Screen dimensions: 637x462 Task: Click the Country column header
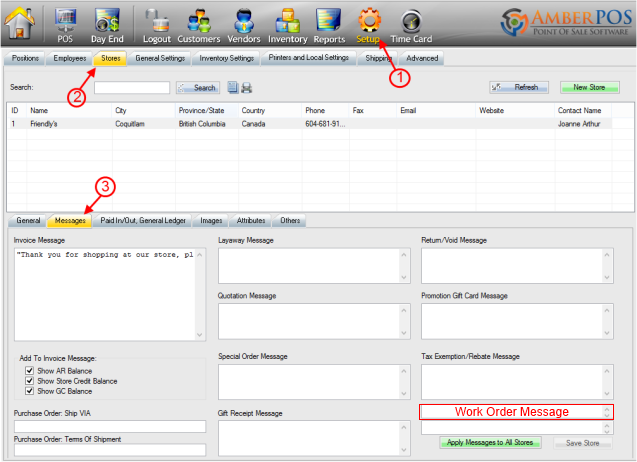point(270,110)
